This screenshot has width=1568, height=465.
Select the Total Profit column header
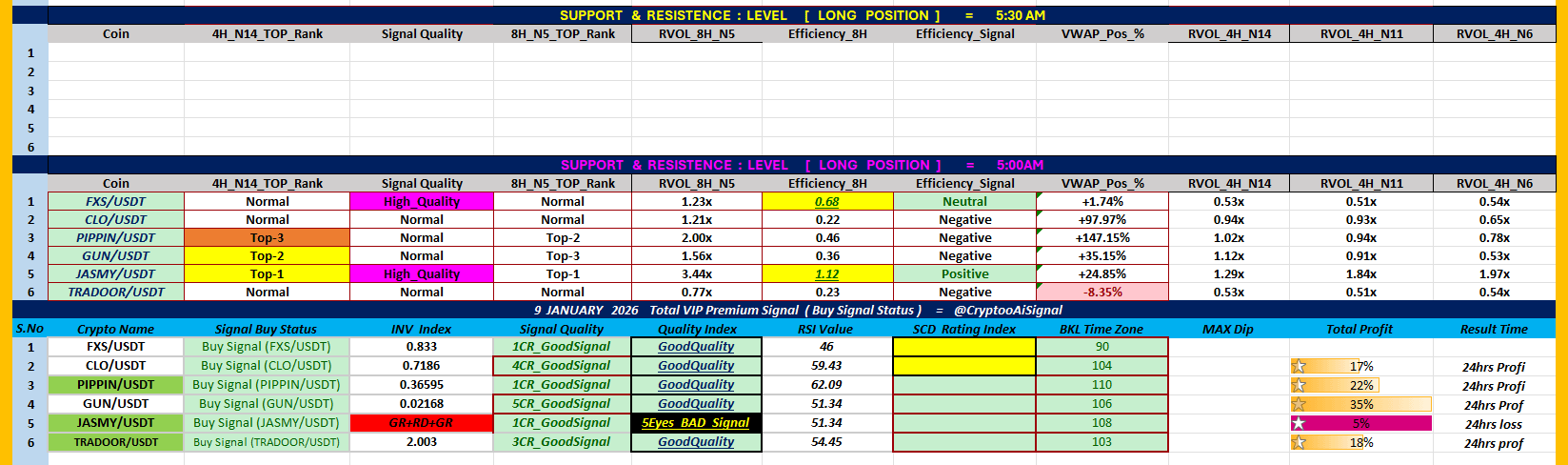(x=1360, y=329)
